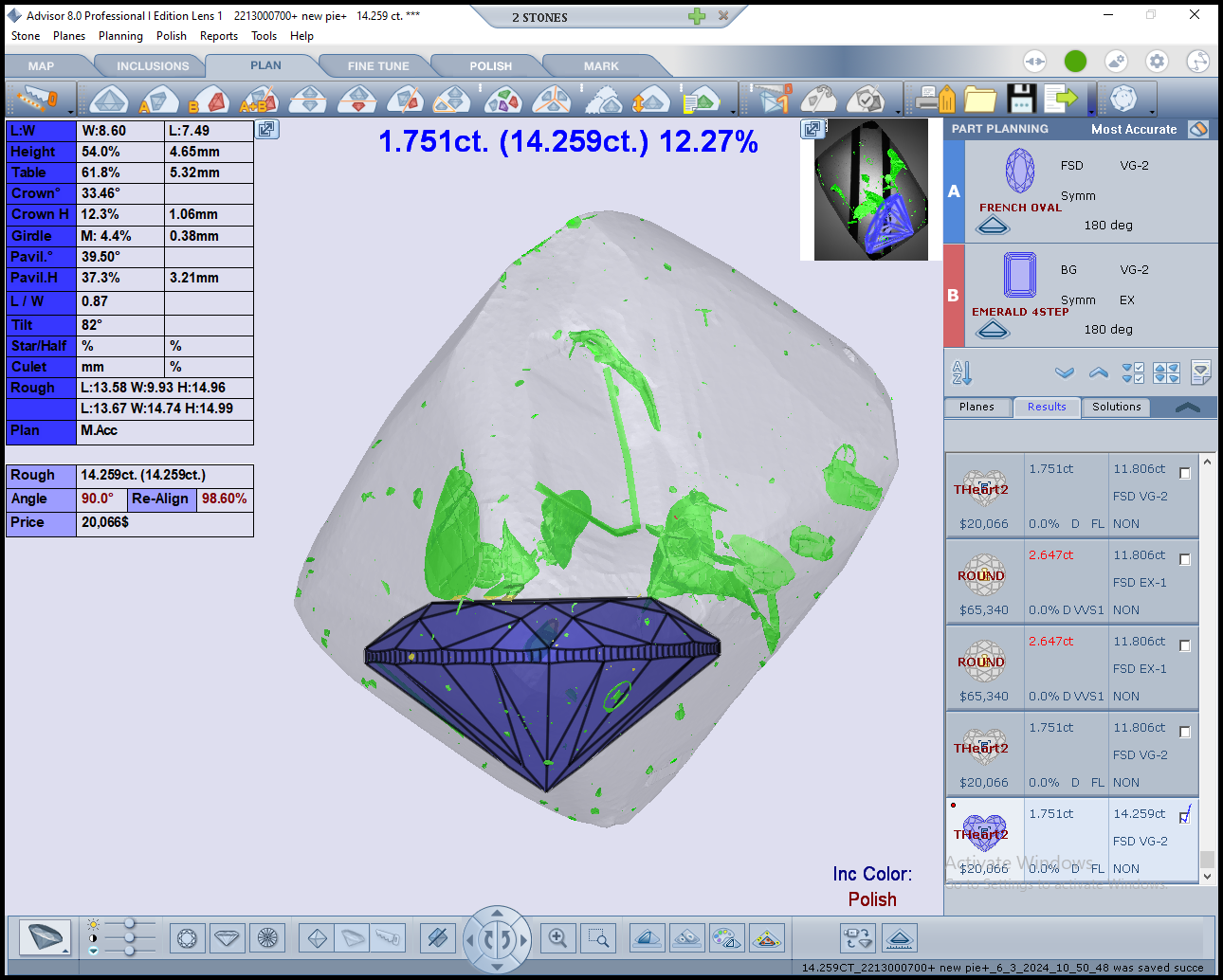Tick the checkbox for first ROUND 2.647ct result
This screenshot has width=1223, height=980.
(1184, 559)
